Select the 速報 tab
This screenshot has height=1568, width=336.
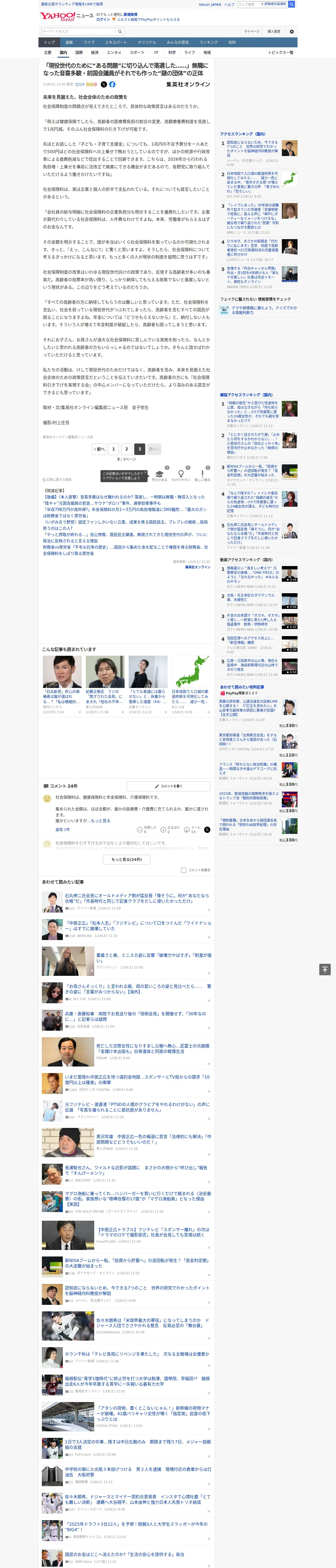point(69,43)
